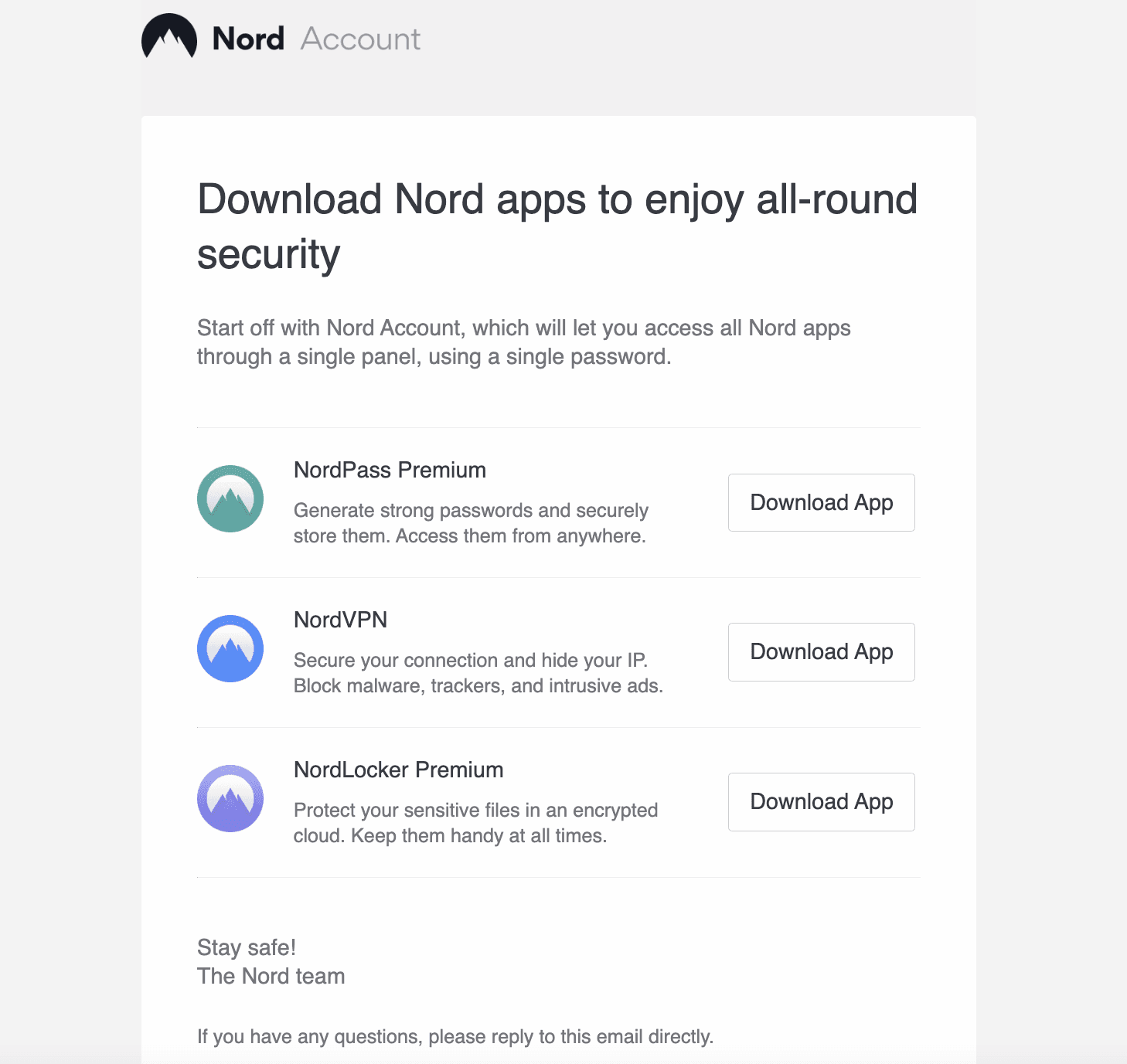Click the NordPass Premium title
The image size is (1127, 1064).
point(390,470)
